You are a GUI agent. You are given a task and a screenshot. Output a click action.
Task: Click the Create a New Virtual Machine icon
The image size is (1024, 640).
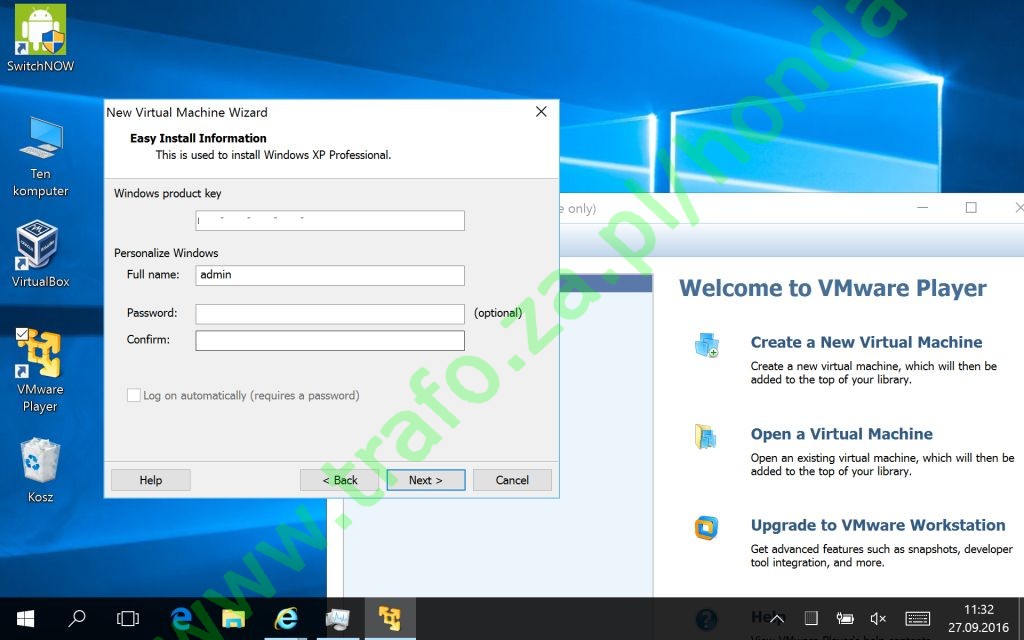[x=707, y=344]
